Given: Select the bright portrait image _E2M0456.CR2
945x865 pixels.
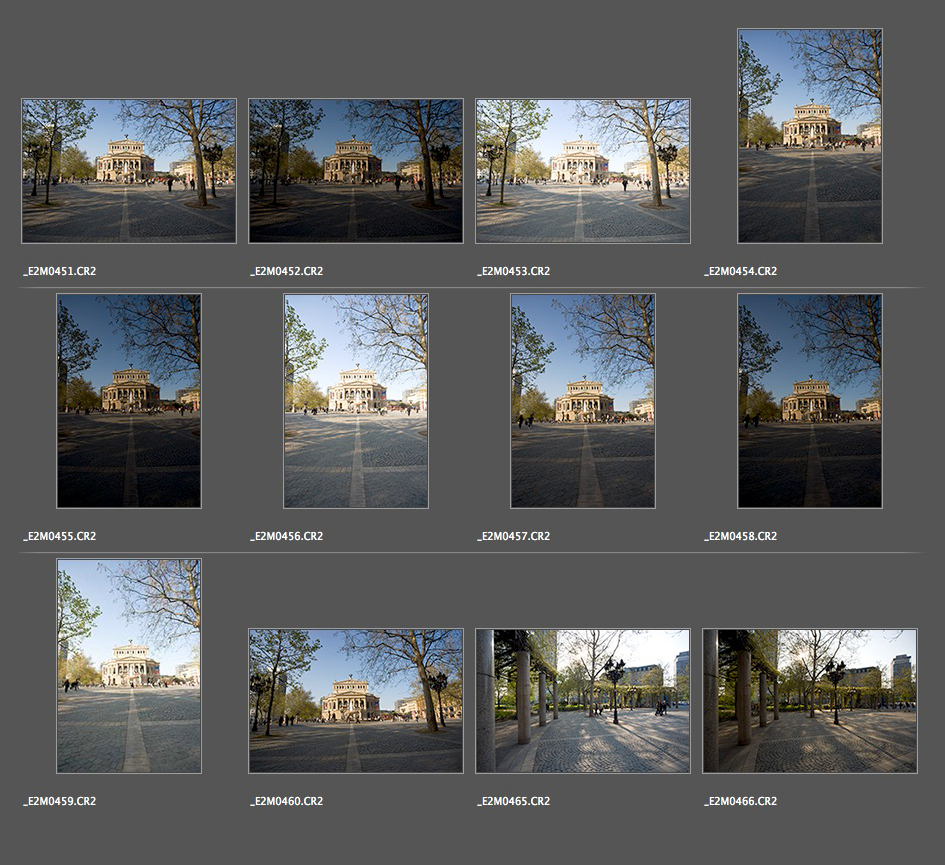Looking at the screenshot, I should 356,401.
